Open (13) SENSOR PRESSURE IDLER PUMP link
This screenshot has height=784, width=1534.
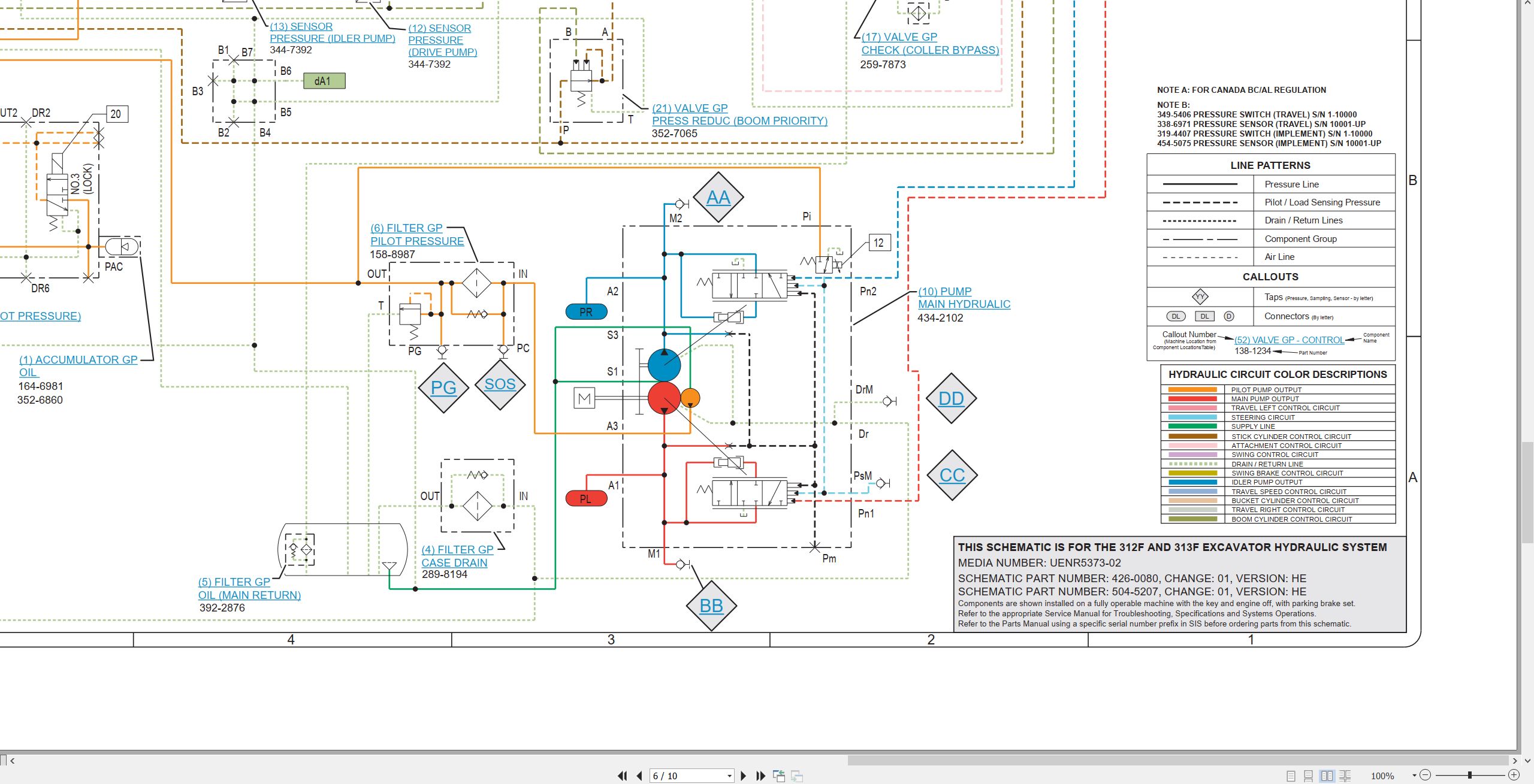pyautogui.click(x=332, y=32)
